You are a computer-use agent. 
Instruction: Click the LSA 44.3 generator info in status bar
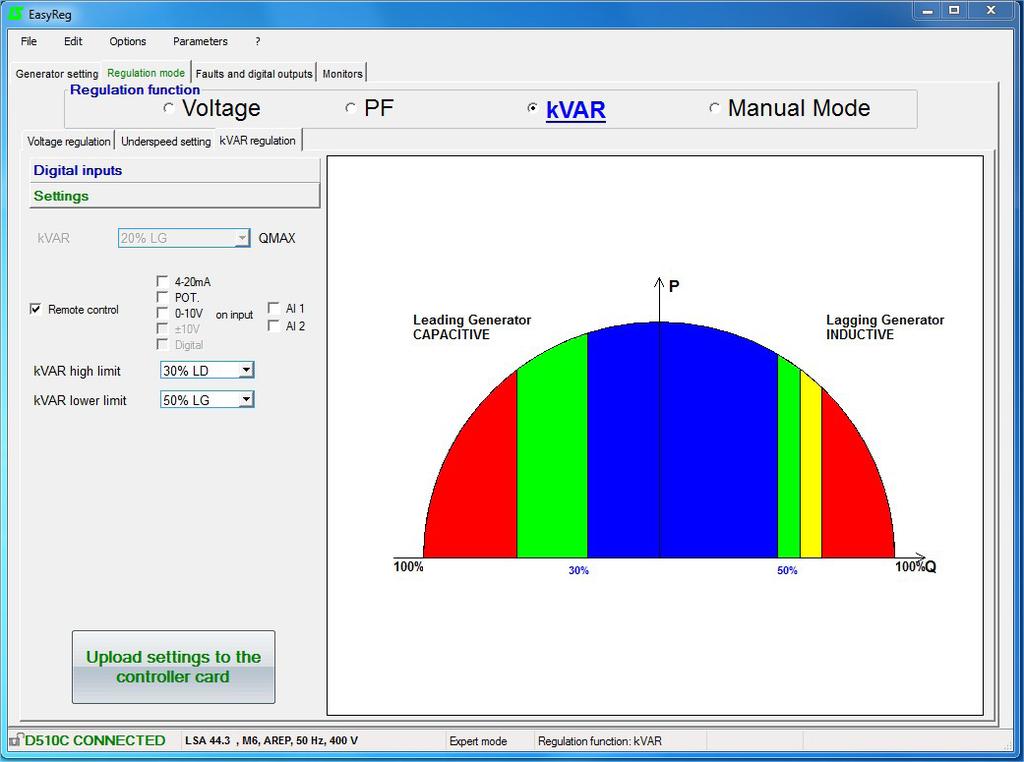click(x=272, y=740)
